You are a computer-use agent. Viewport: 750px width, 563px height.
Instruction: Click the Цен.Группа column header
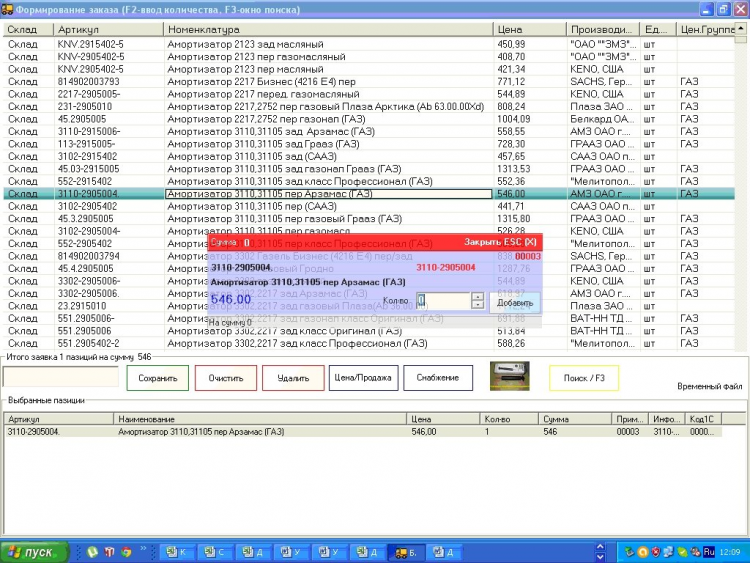[x=706, y=30]
